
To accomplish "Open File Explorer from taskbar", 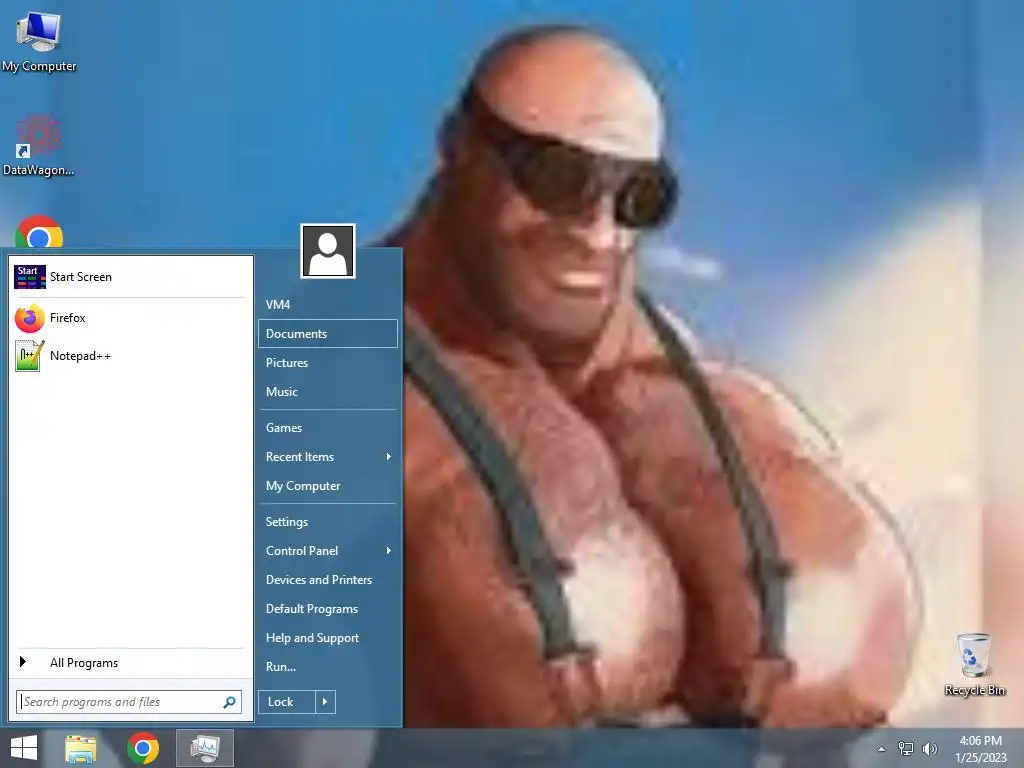I will [81, 748].
